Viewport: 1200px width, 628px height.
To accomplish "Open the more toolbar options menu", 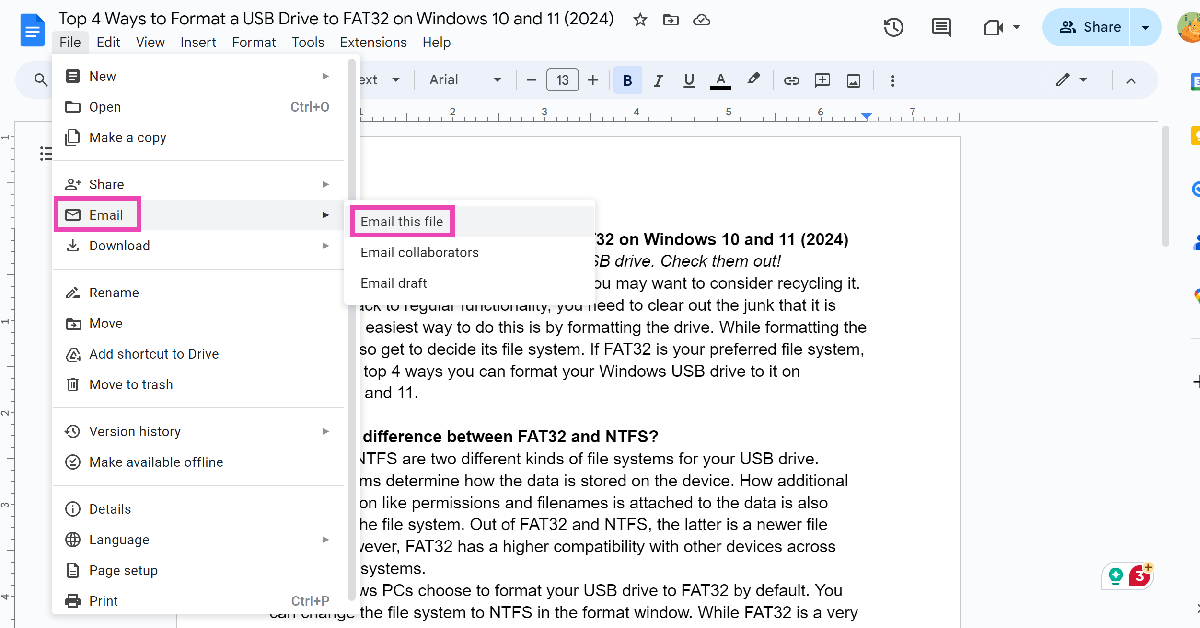I will 892,80.
